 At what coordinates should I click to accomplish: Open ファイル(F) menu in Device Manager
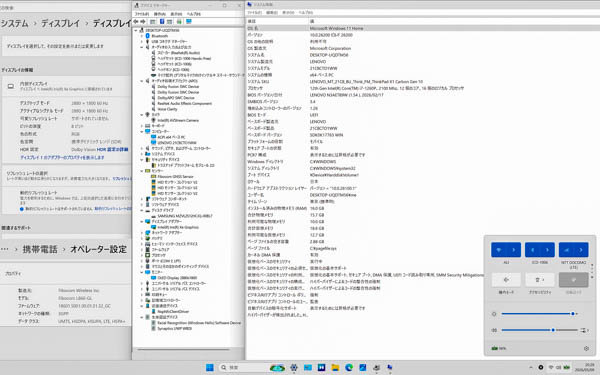[141, 14]
